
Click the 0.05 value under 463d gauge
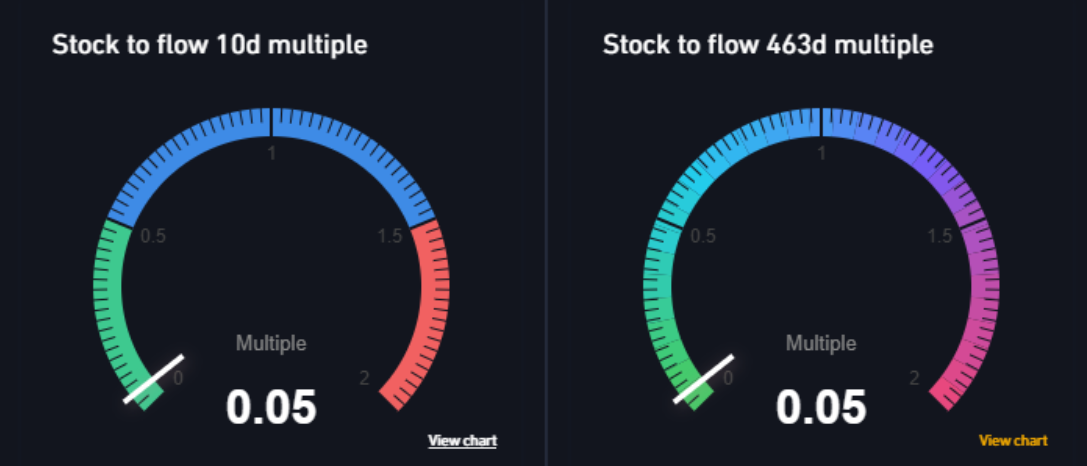point(821,407)
